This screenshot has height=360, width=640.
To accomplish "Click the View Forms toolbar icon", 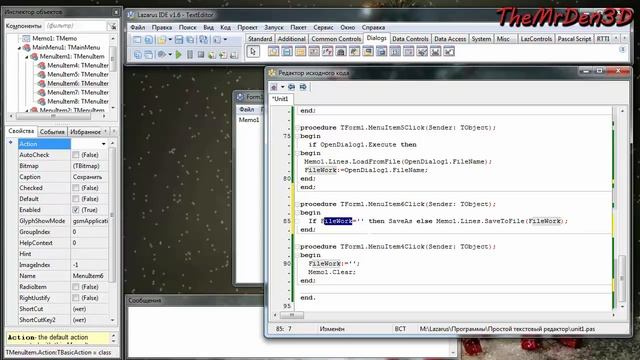I will click(x=149, y=54).
